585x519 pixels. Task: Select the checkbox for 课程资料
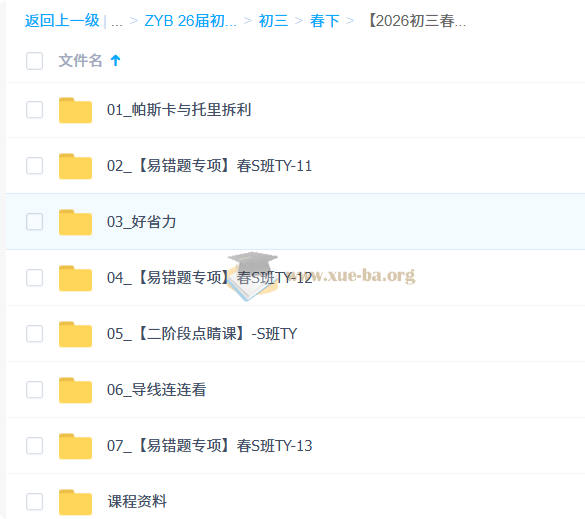34,501
